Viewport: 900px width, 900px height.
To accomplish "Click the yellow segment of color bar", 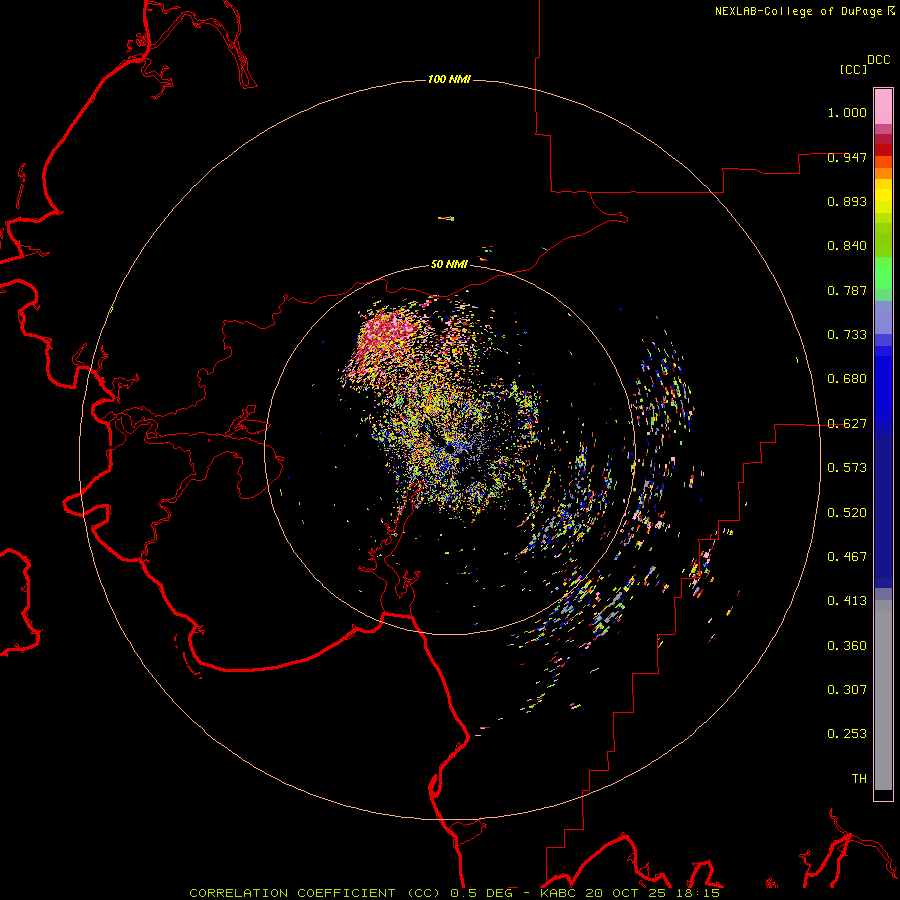I will point(883,198).
